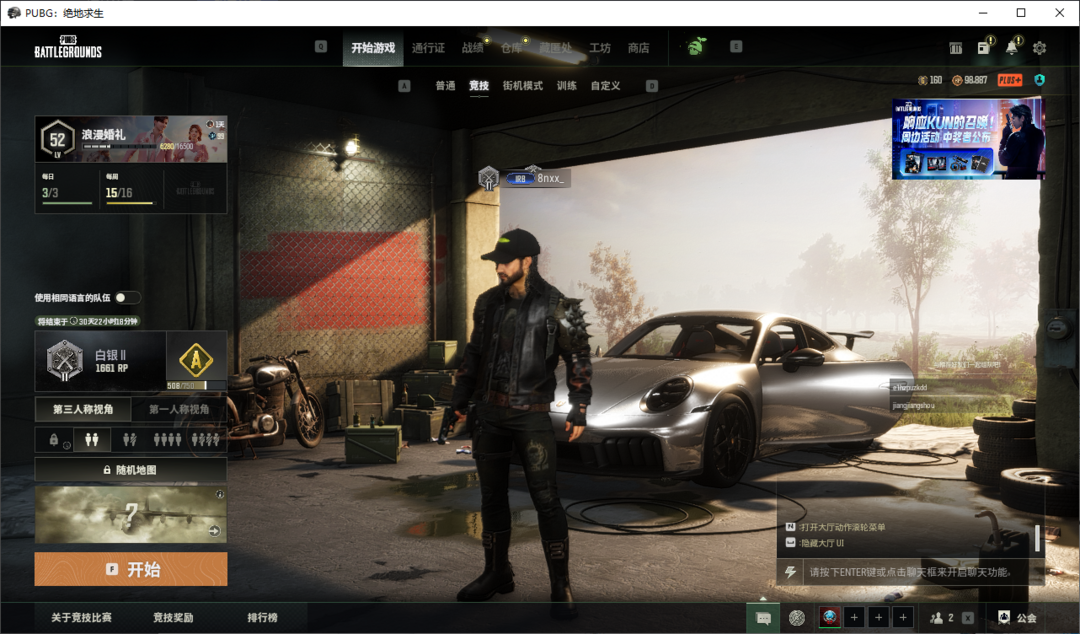Click the 每日 3/3 missions progress
The height and width of the screenshot is (634, 1080).
[67, 188]
